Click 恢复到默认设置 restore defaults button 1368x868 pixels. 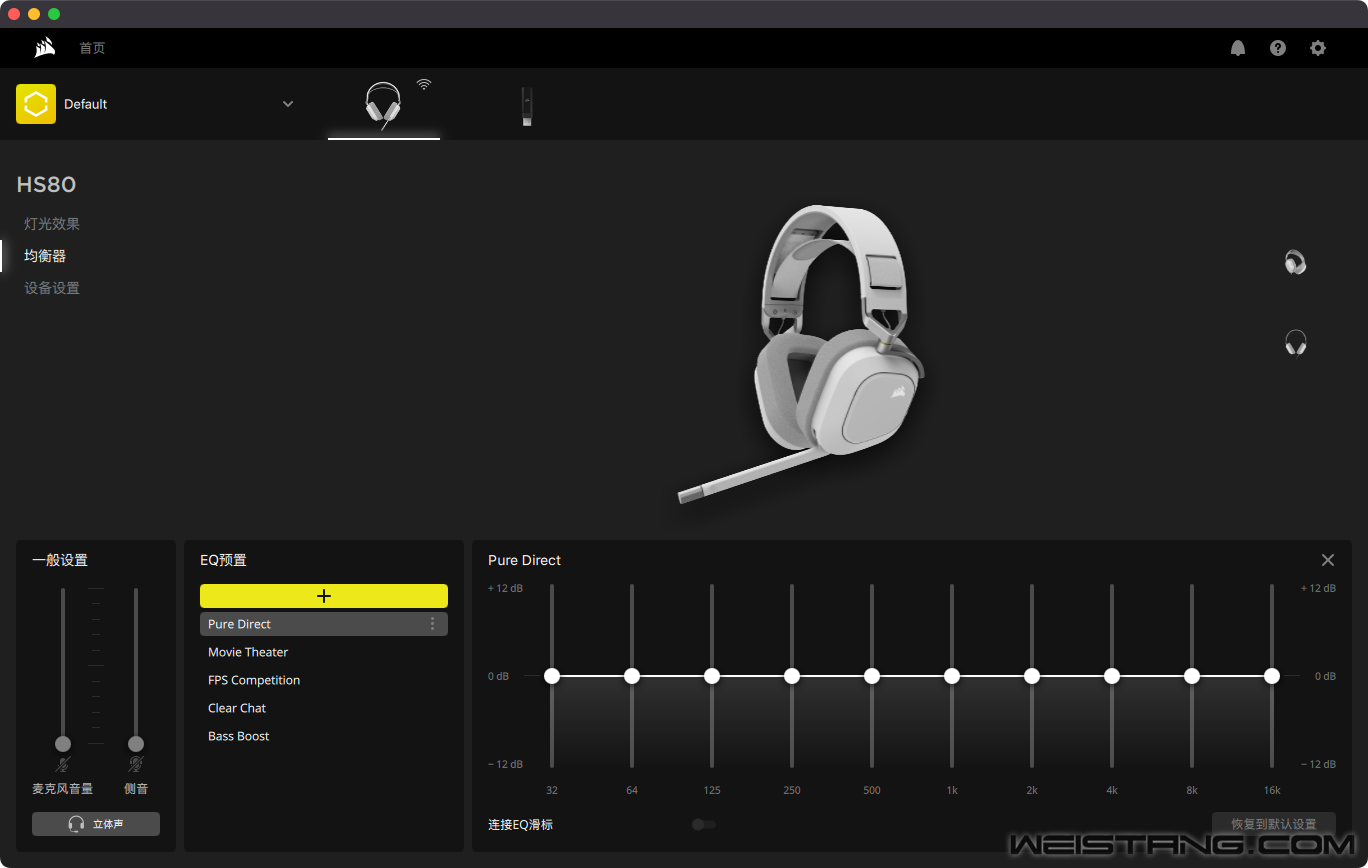click(1274, 824)
